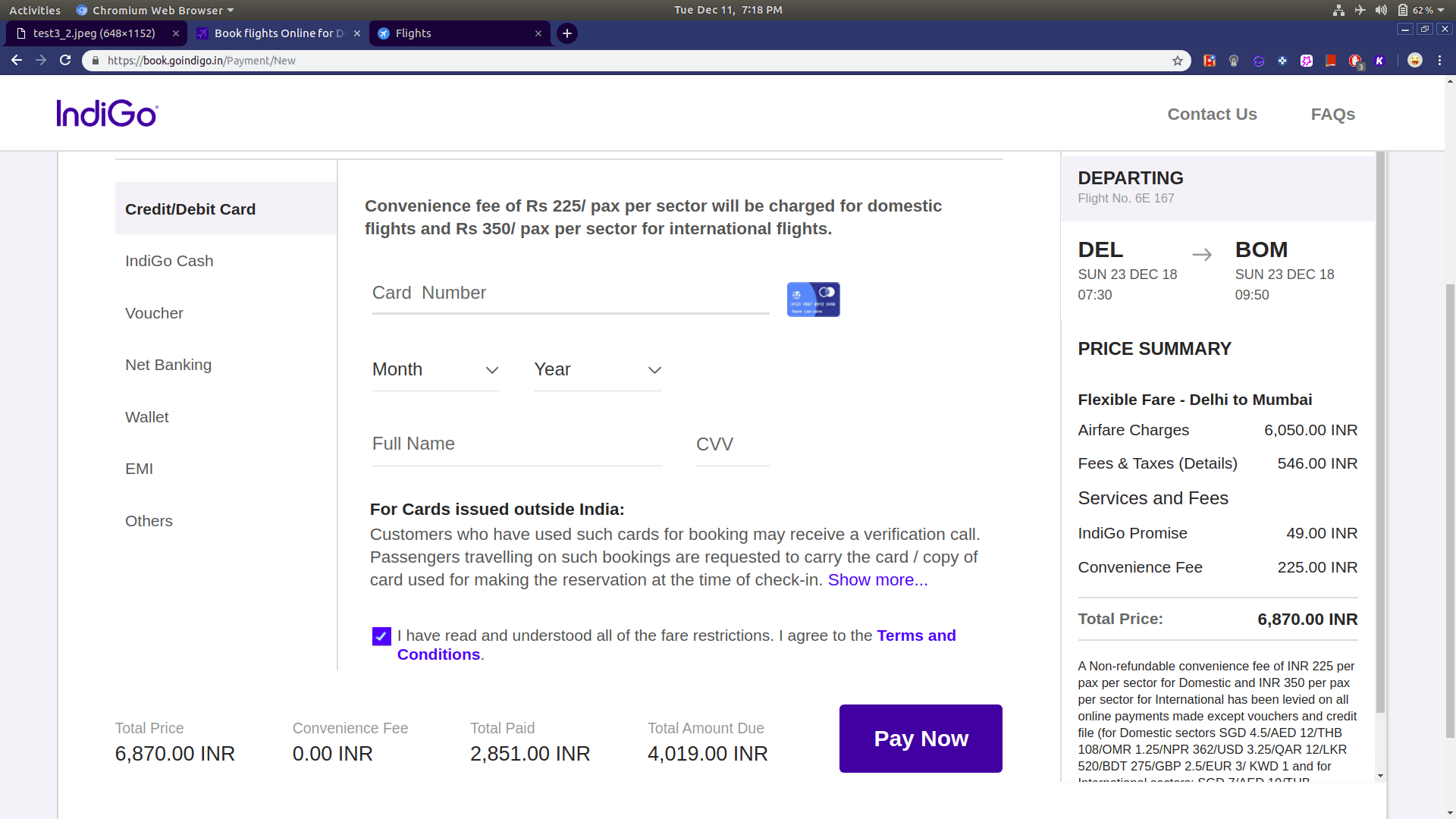Click the IndiGo logo

coord(107,114)
